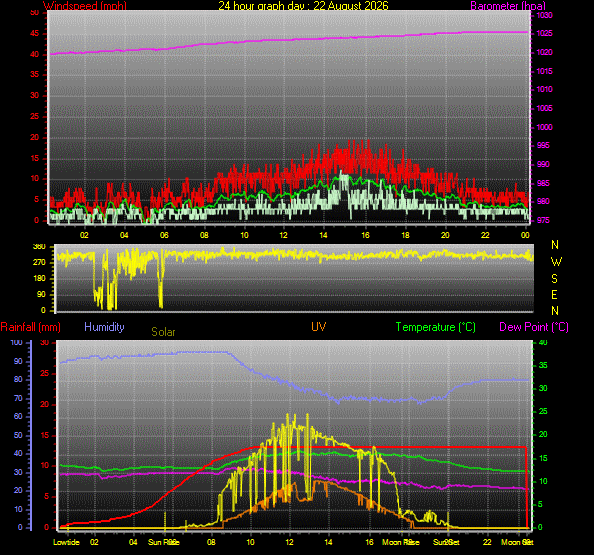The height and width of the screenshot is (555, 594).
Task: Select the "Humidity" legend label
Action: pos(104,327)
